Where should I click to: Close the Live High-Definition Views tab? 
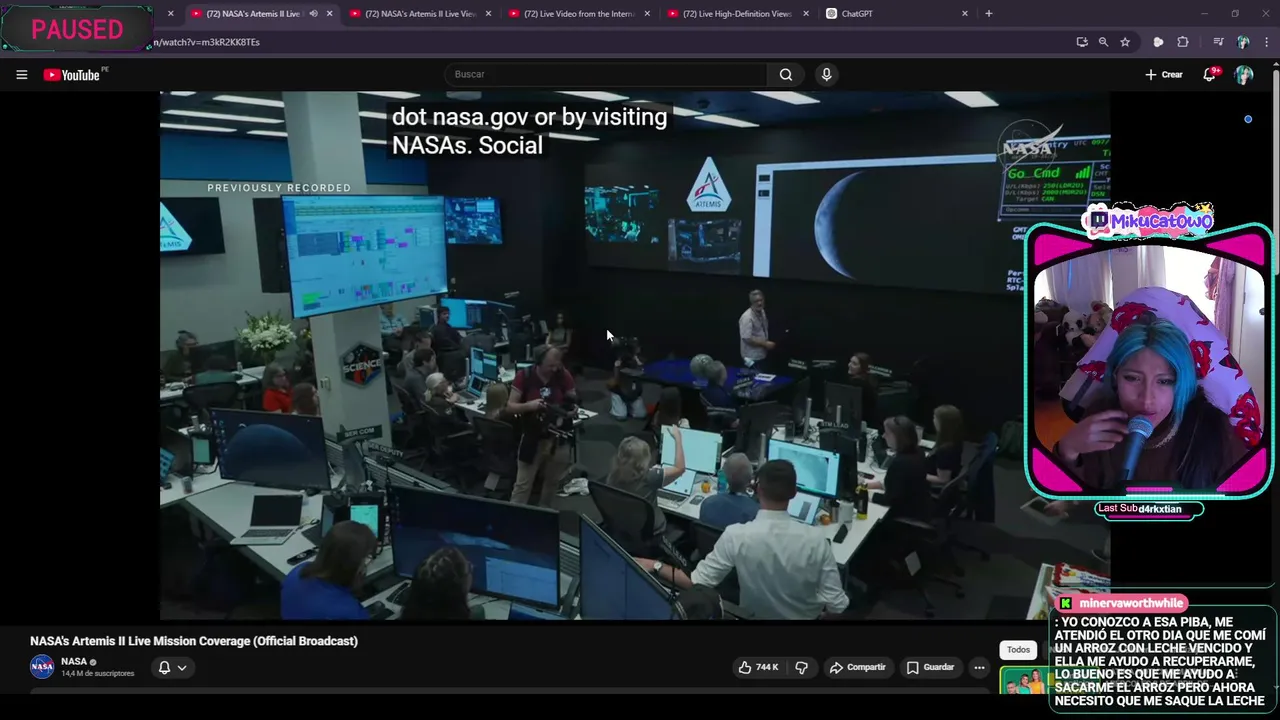[x=806, y=14]
